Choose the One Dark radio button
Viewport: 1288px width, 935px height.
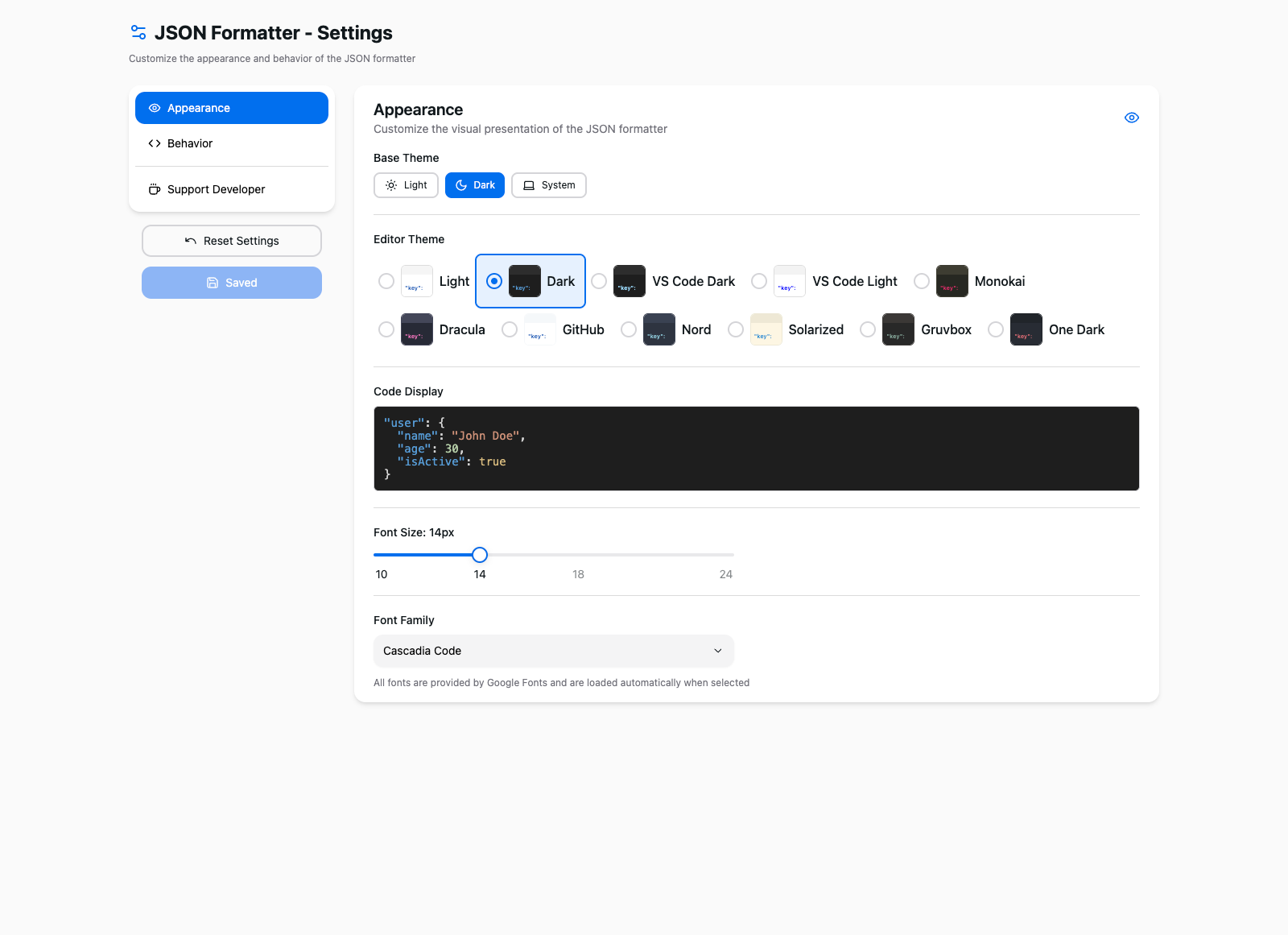click(996, 329)
